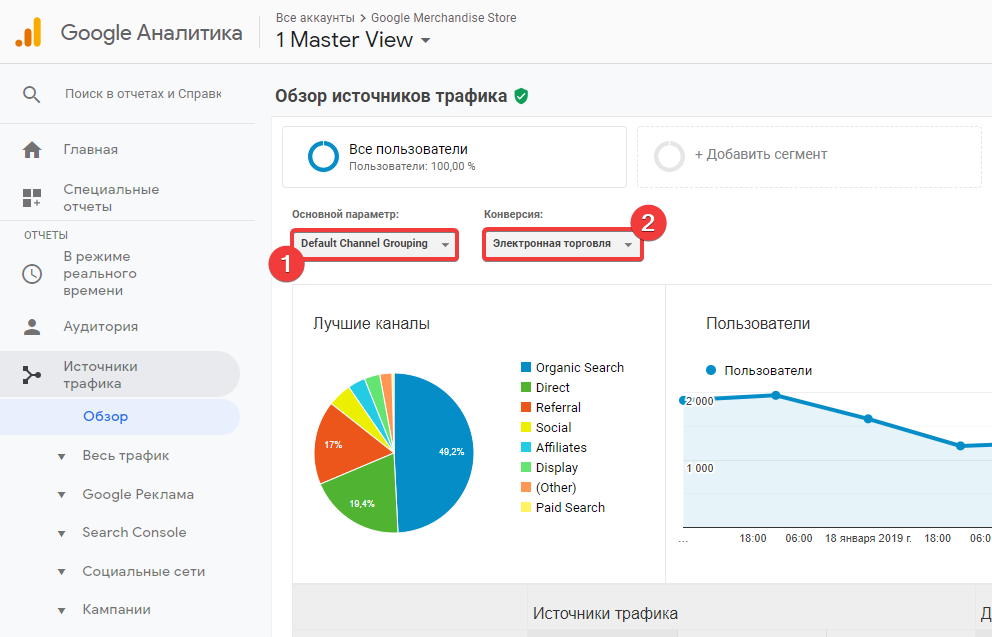The image size is (992, 637).
Task: Click Display light green legend swatch
Action: point(526,467)
